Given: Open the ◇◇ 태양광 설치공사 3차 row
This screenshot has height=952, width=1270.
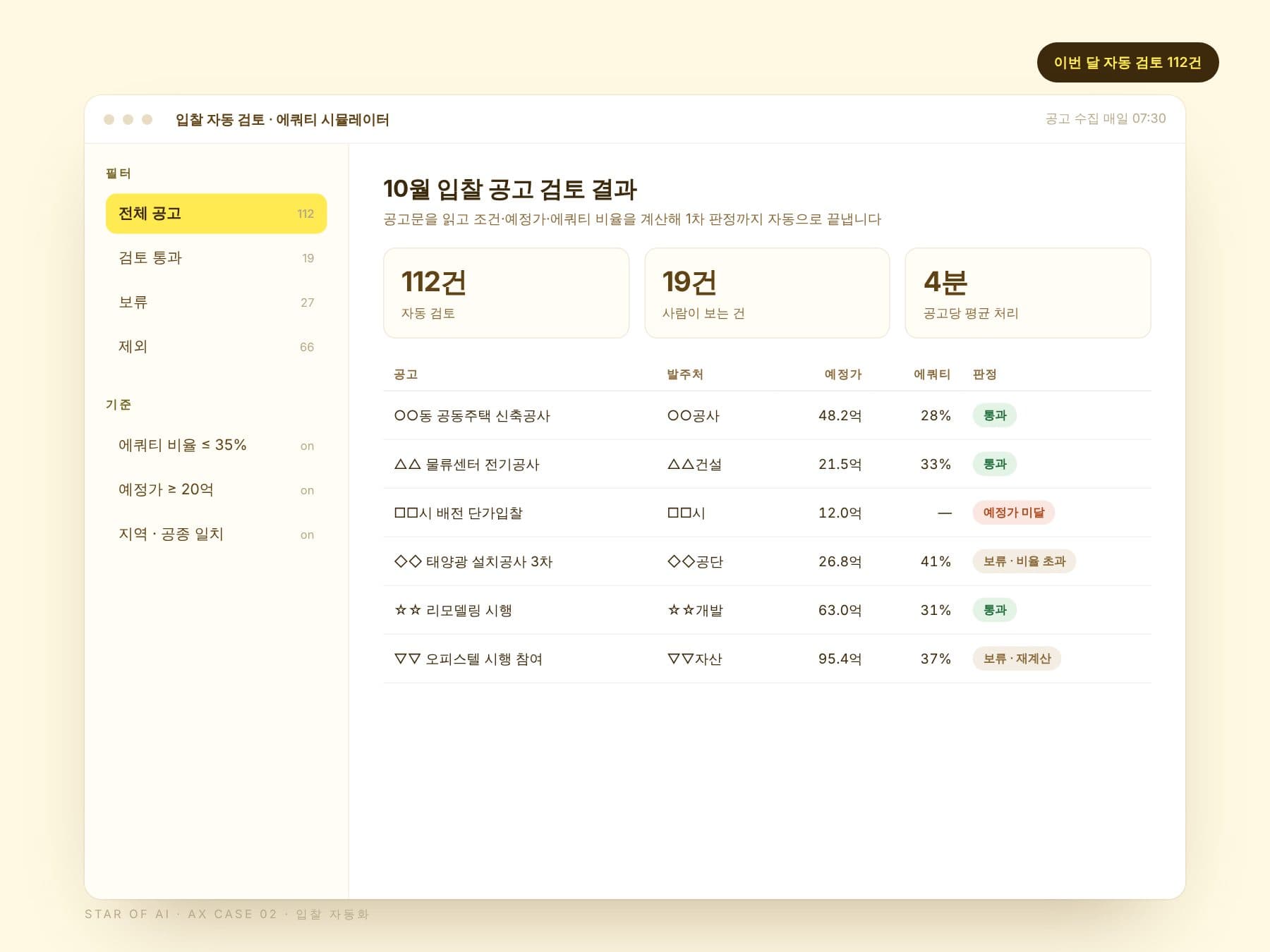Looking at the screenshot, I should click(x=767, y=561).
